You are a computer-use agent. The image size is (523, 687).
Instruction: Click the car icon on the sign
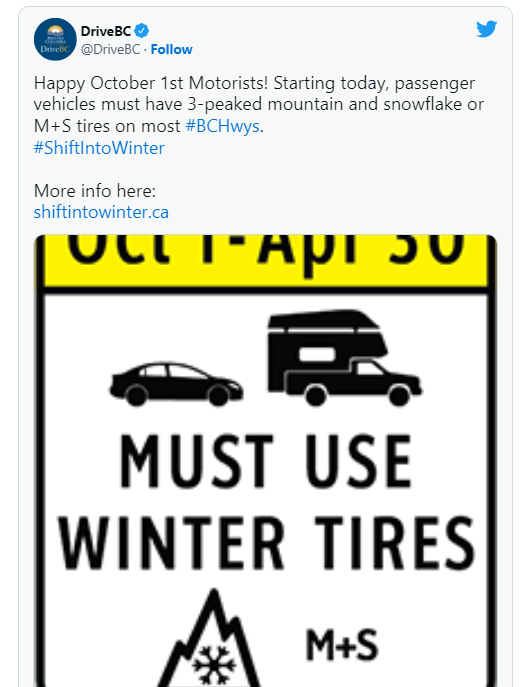pos(176,384)
